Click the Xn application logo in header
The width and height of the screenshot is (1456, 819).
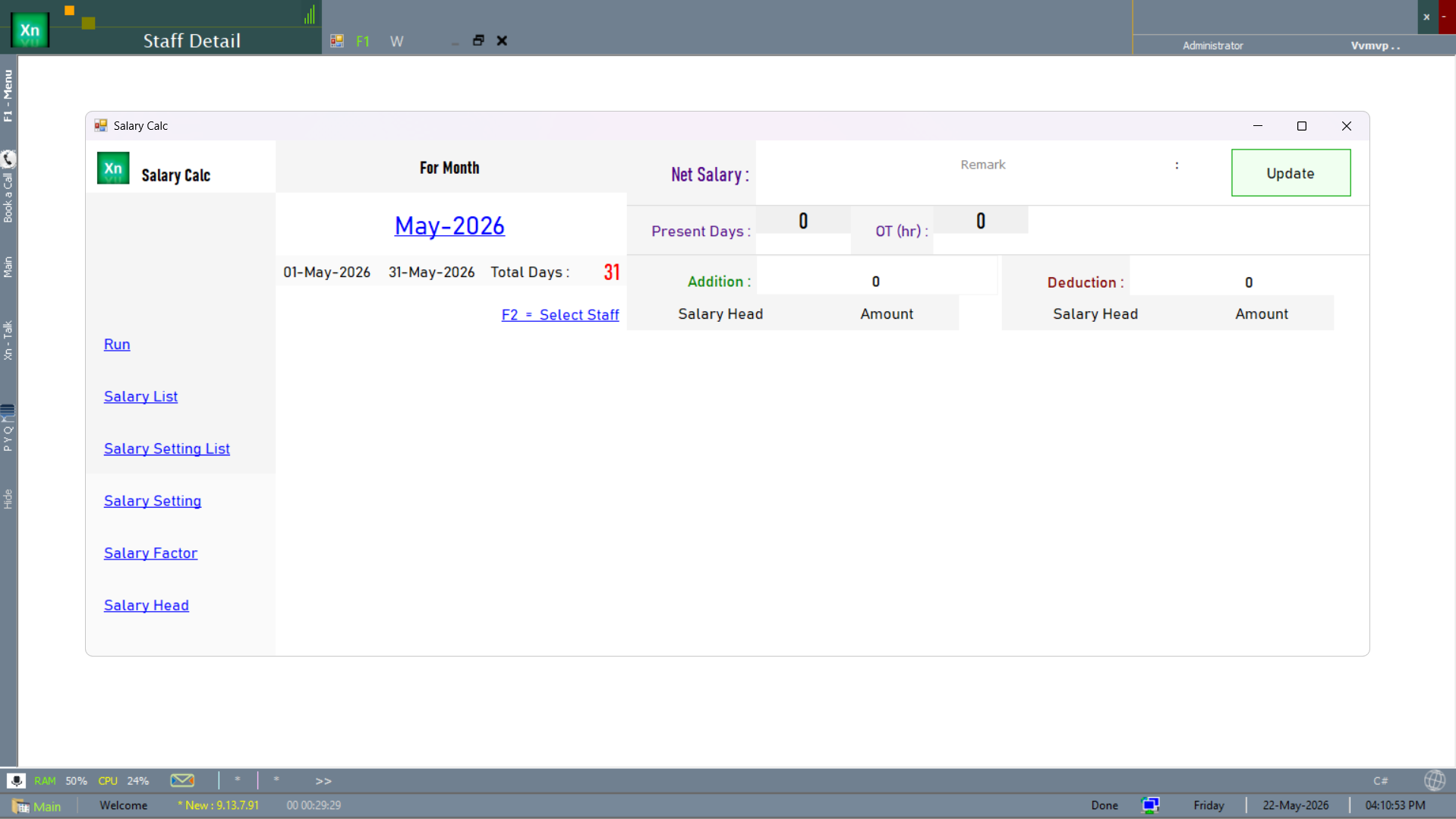click(x=30, y=30)
